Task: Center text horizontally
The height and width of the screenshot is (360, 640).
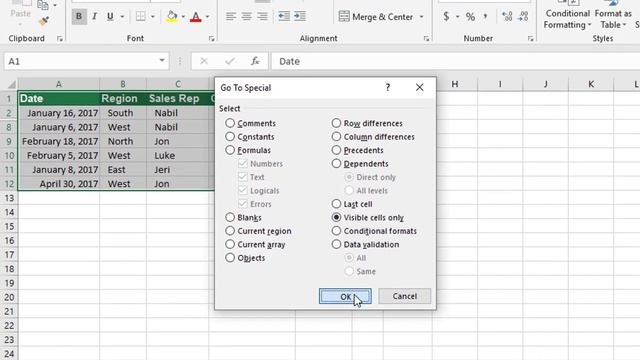Action: click(x=247, y=16)
